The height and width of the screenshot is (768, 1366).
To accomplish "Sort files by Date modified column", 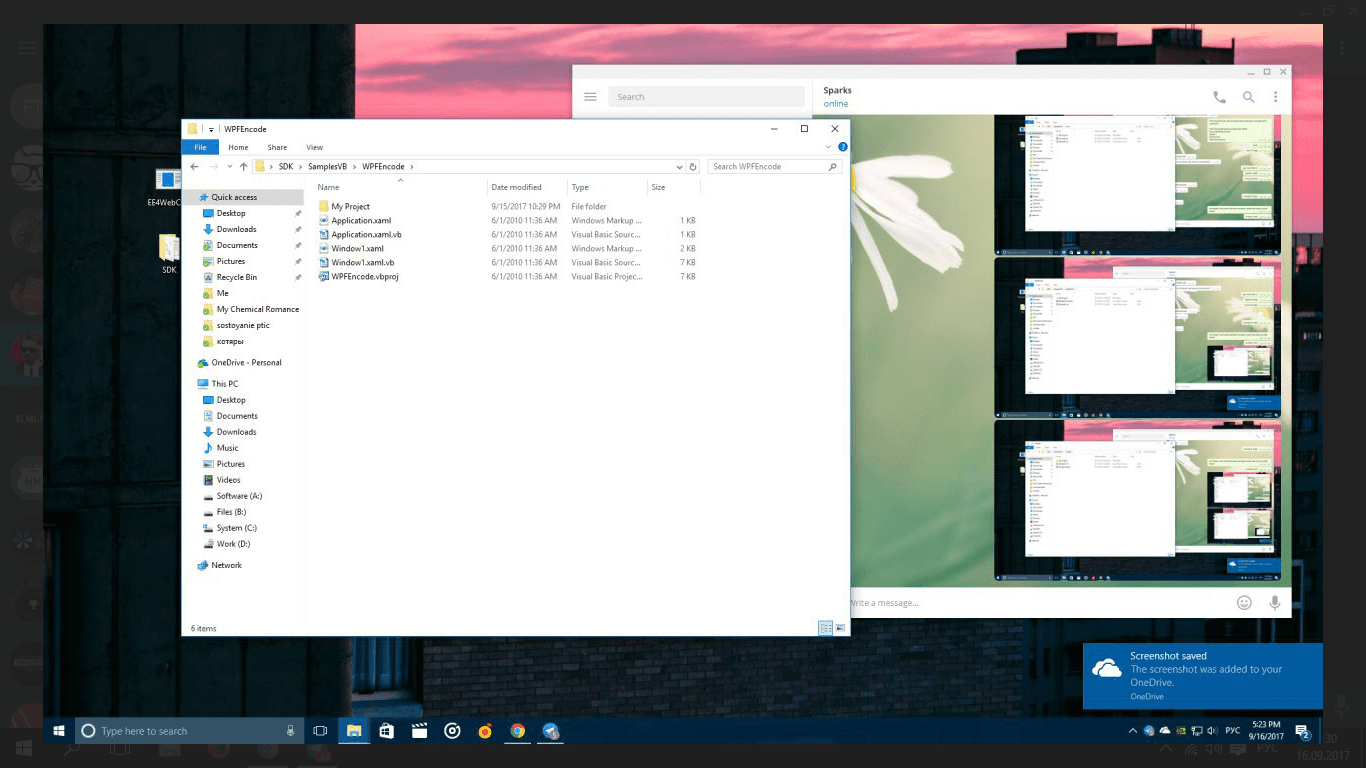I will click(516, 187).
